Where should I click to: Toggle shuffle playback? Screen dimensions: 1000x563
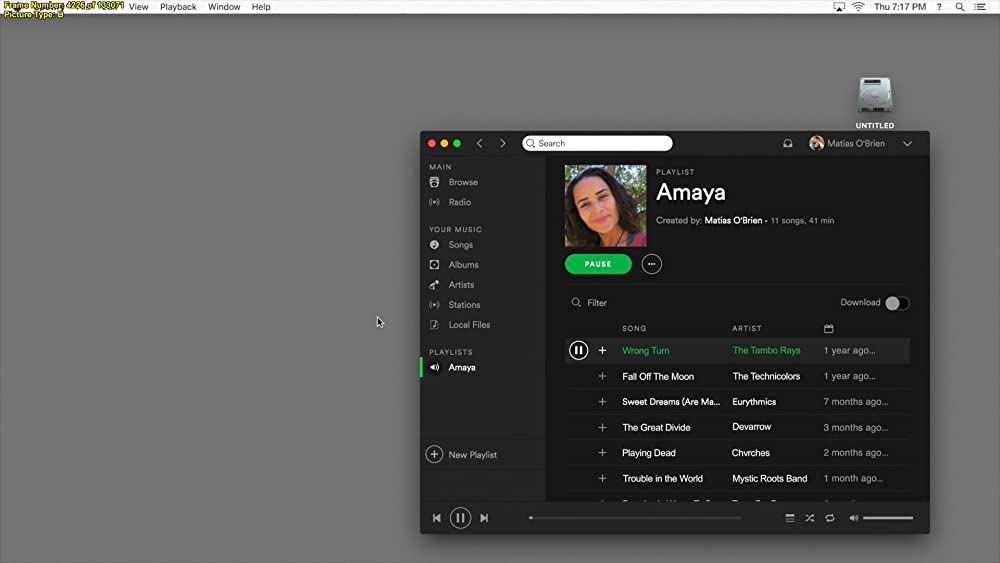[x=810, y=518]
